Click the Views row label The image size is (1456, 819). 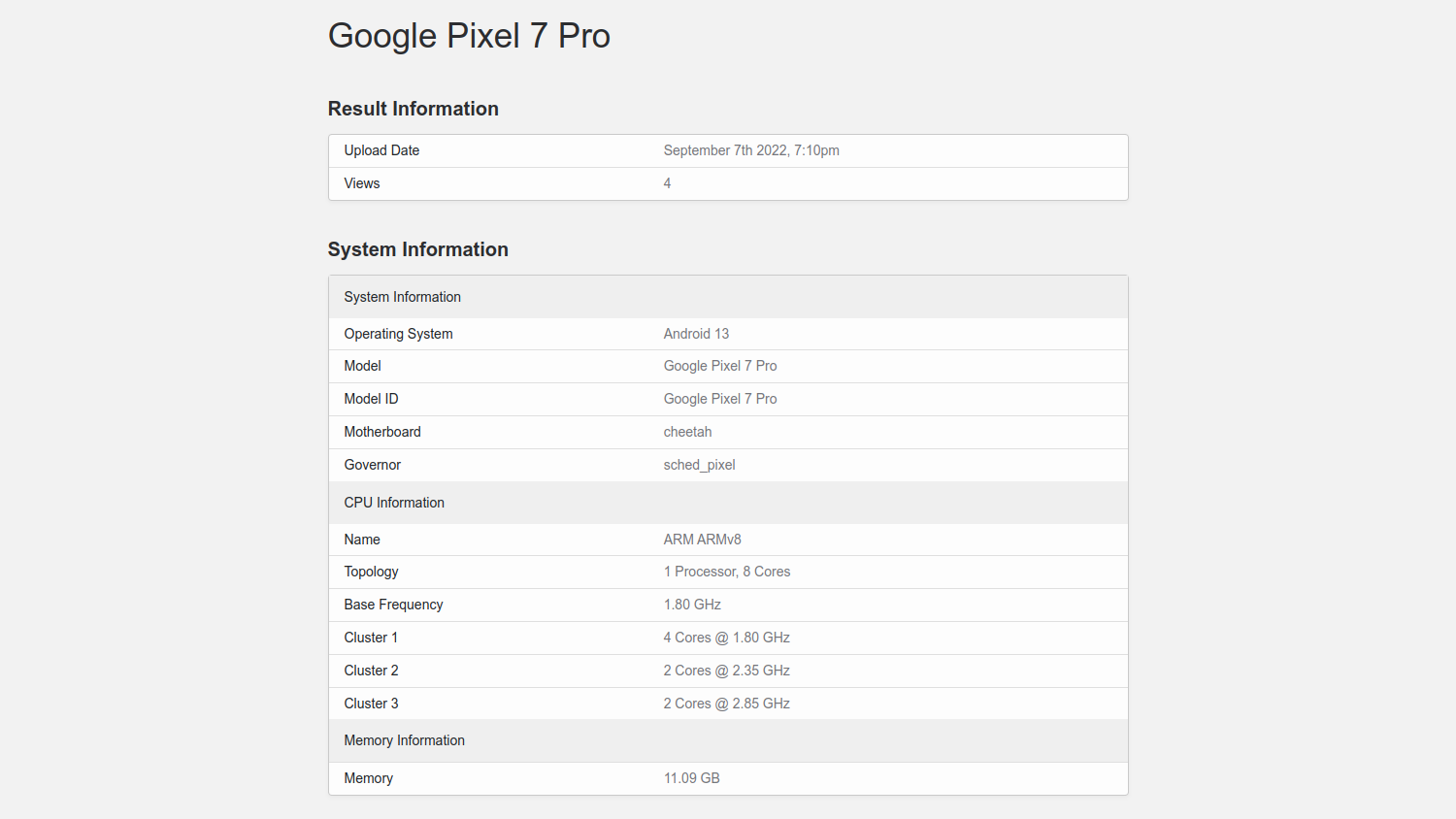pyautogui.click(x=361, y=183)
